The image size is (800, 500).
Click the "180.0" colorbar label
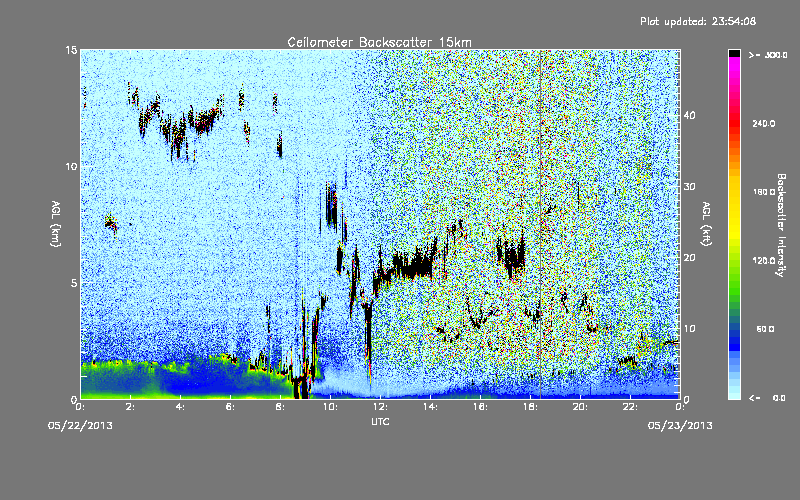point(764,192)
